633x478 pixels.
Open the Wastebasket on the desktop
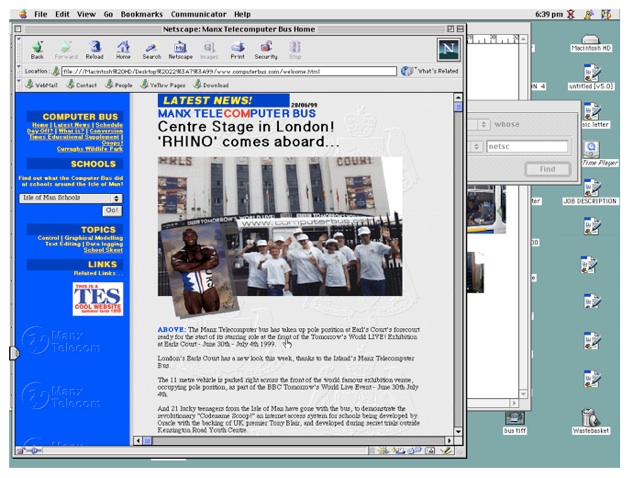(590, 420)
